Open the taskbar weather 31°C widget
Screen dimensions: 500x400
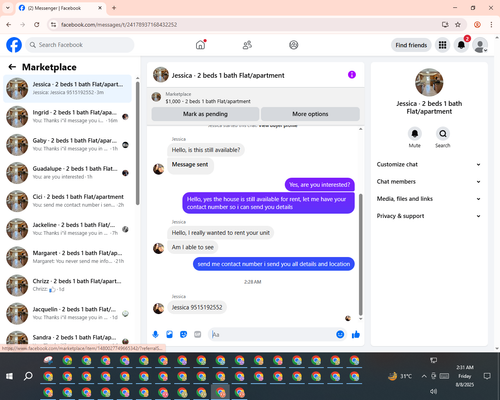point(400,376)
